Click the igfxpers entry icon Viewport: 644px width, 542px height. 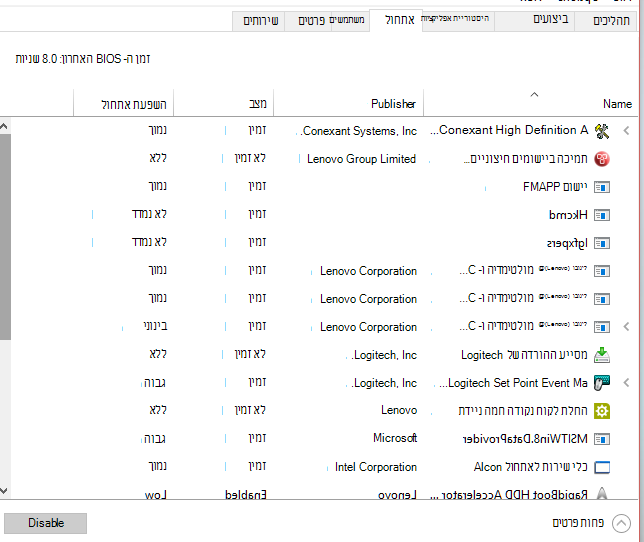pos(602,243)
